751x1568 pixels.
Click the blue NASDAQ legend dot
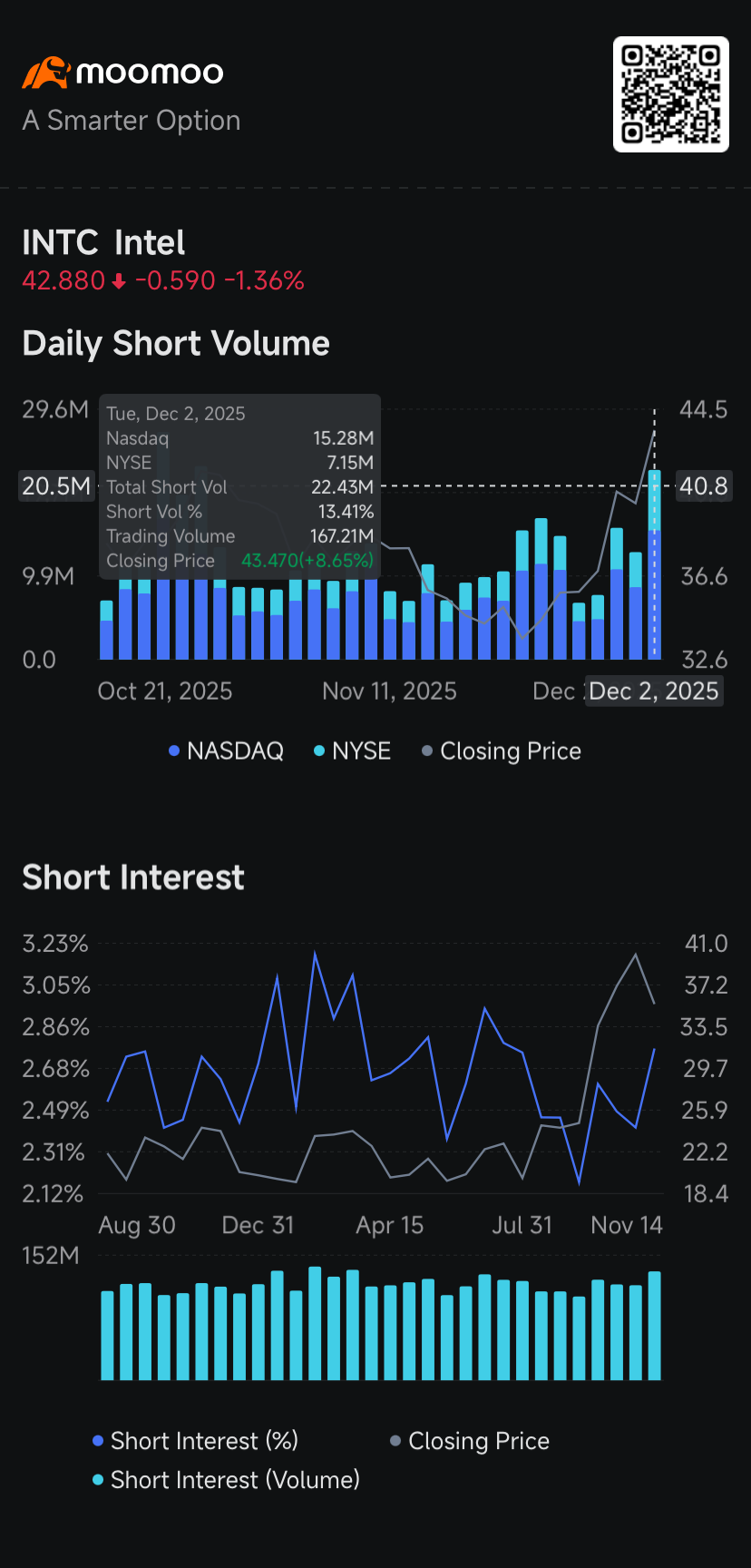coord(174,751)
